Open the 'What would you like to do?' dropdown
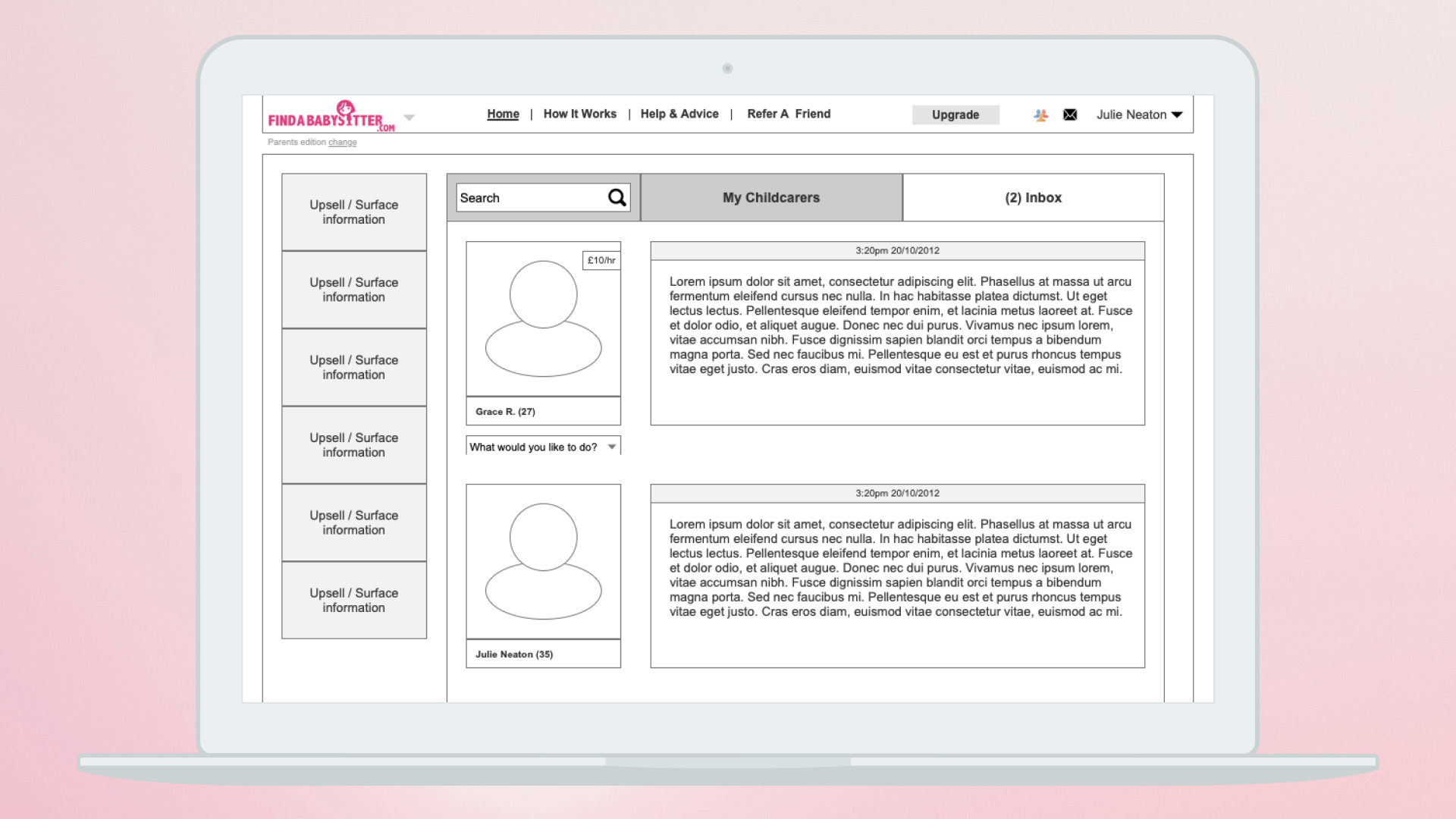Viewport: 1456px width, 819px height. (x=543, y=447)
